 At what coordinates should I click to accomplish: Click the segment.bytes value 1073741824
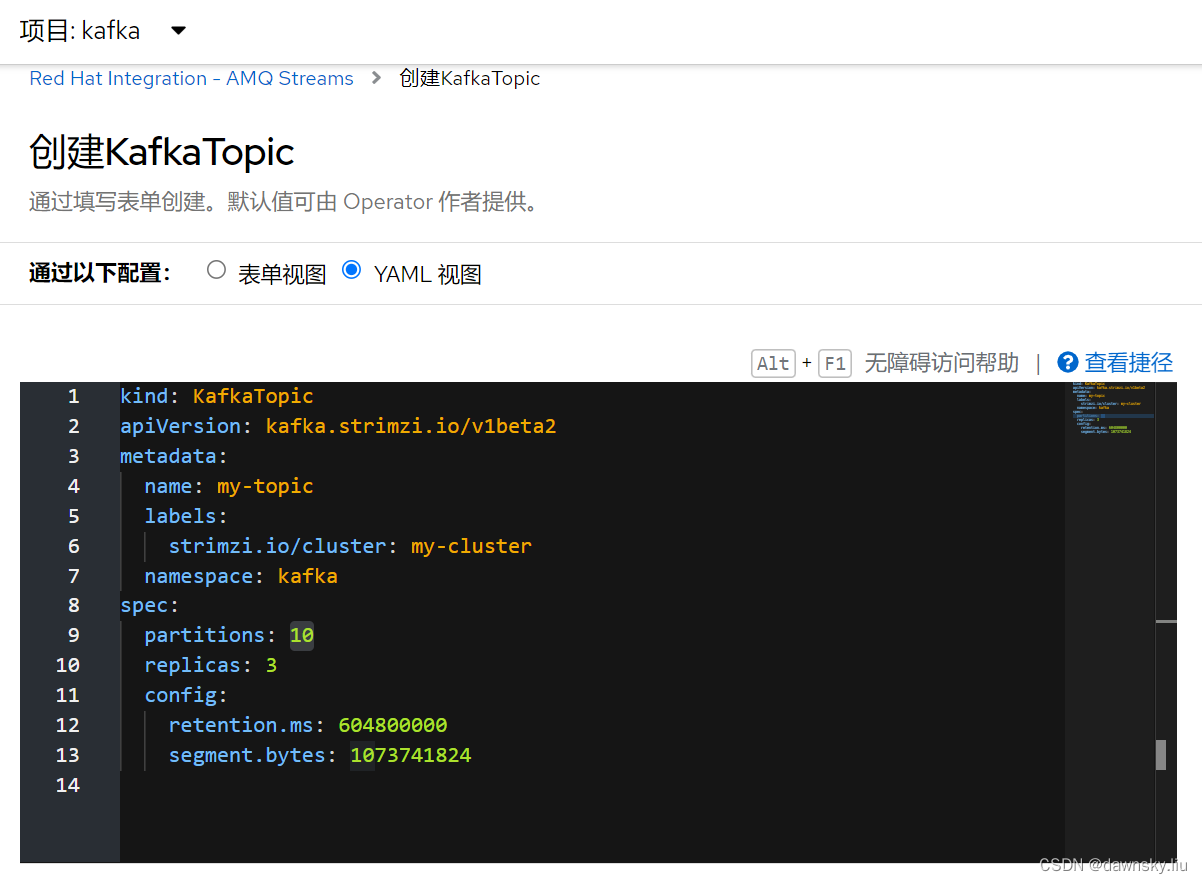tap(410, 755)
